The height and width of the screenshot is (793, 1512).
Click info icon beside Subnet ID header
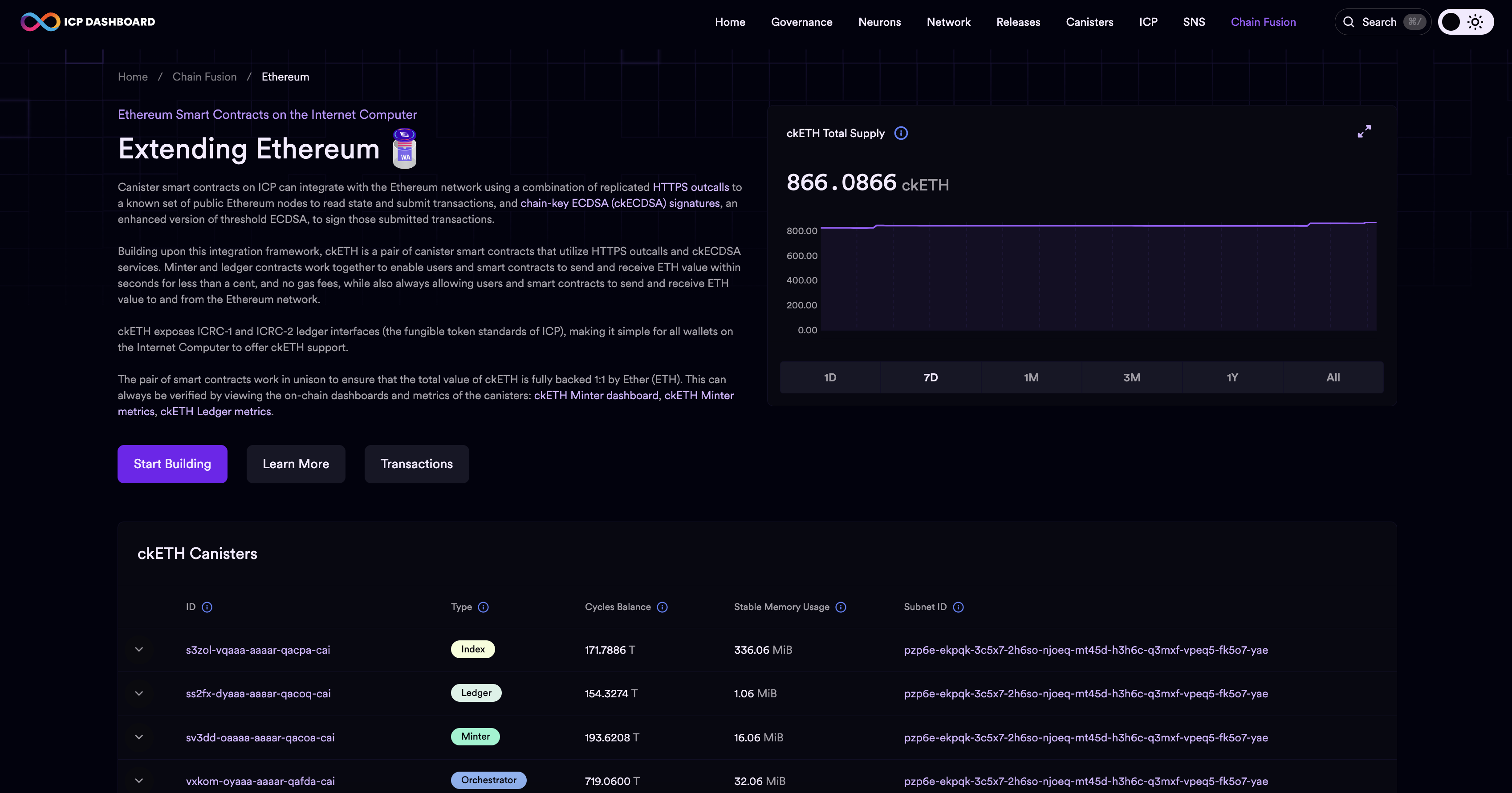958,607
